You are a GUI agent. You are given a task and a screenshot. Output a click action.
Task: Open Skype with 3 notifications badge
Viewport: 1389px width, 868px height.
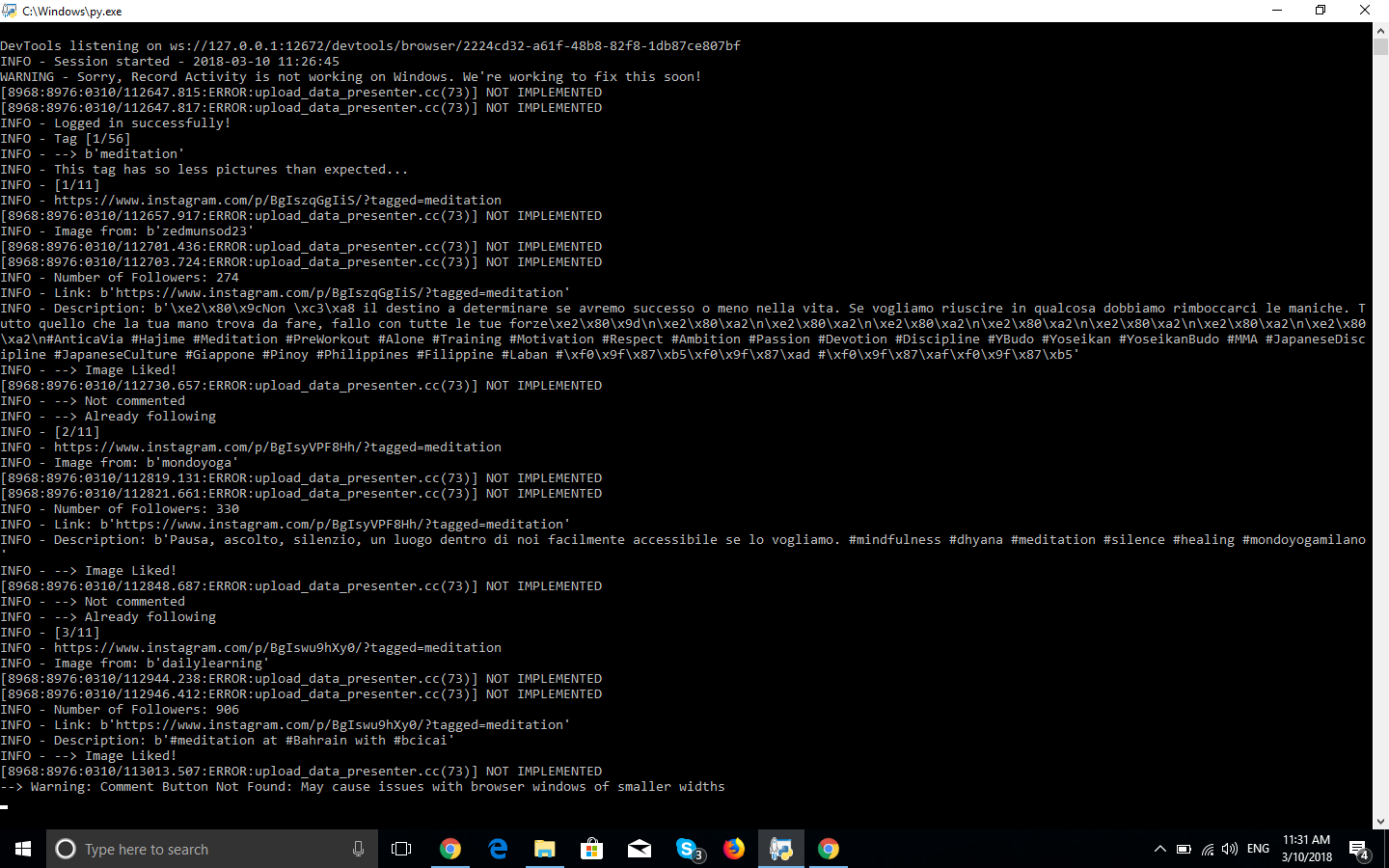tap(688, 849)
